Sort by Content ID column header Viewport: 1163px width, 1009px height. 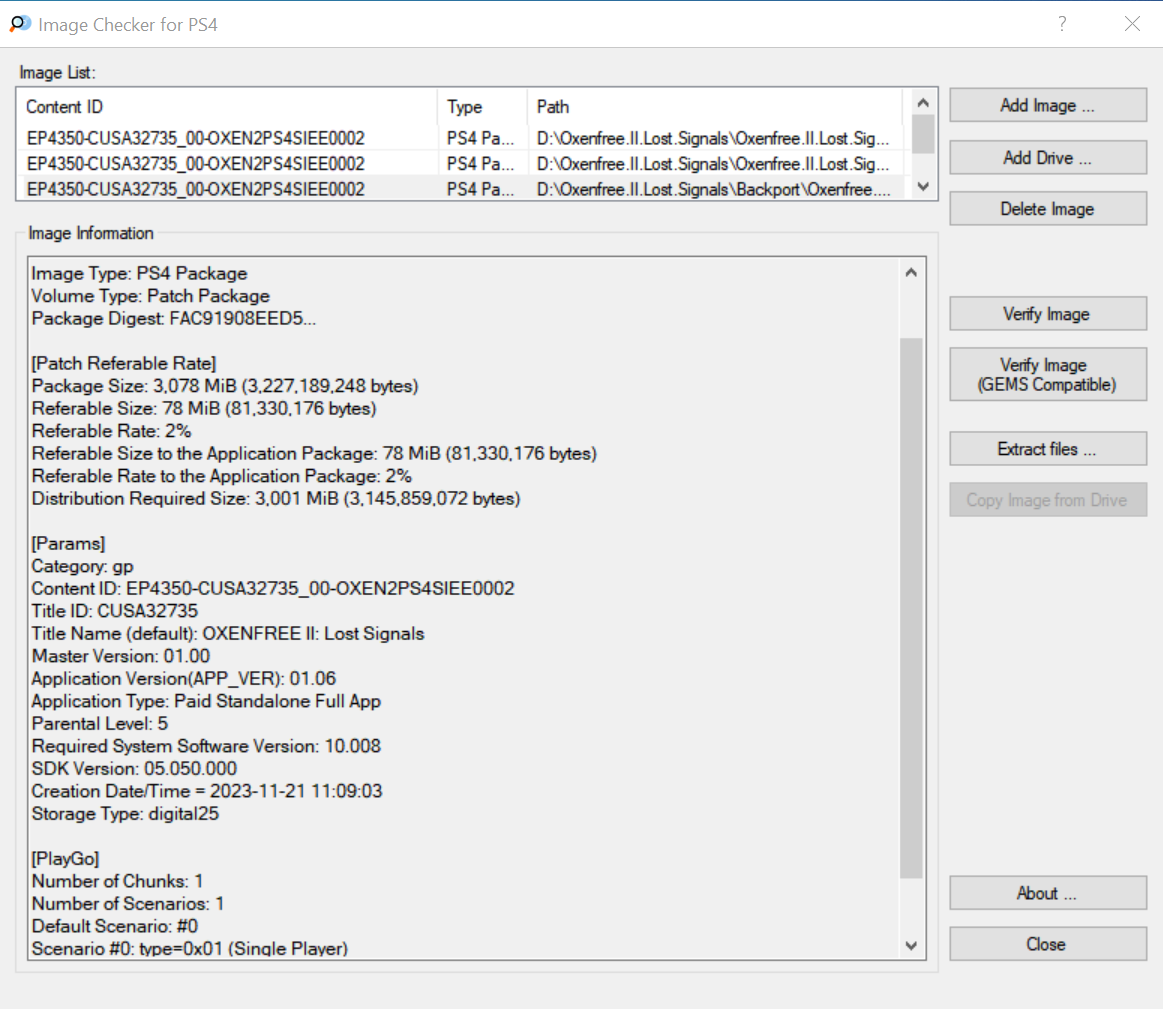(227, 107)
